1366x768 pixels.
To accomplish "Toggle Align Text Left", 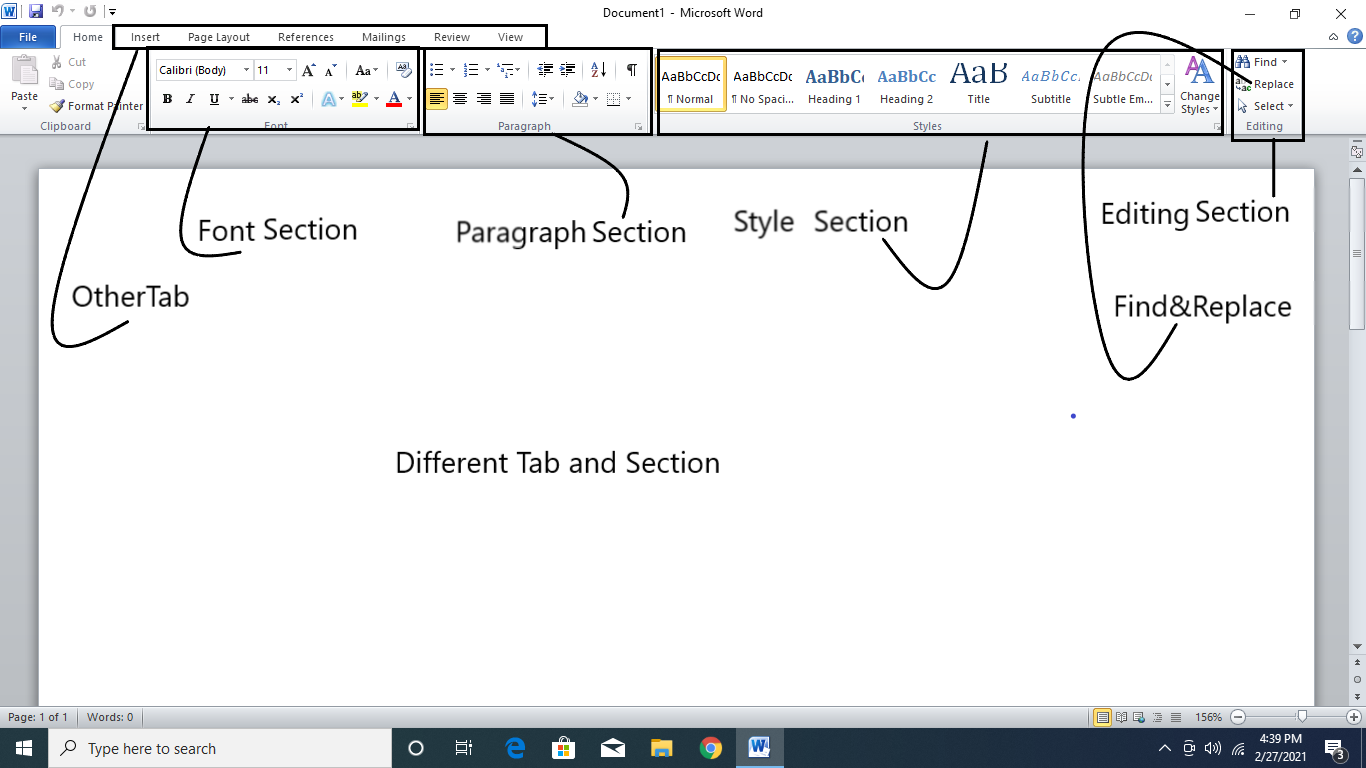I will 436,99.
